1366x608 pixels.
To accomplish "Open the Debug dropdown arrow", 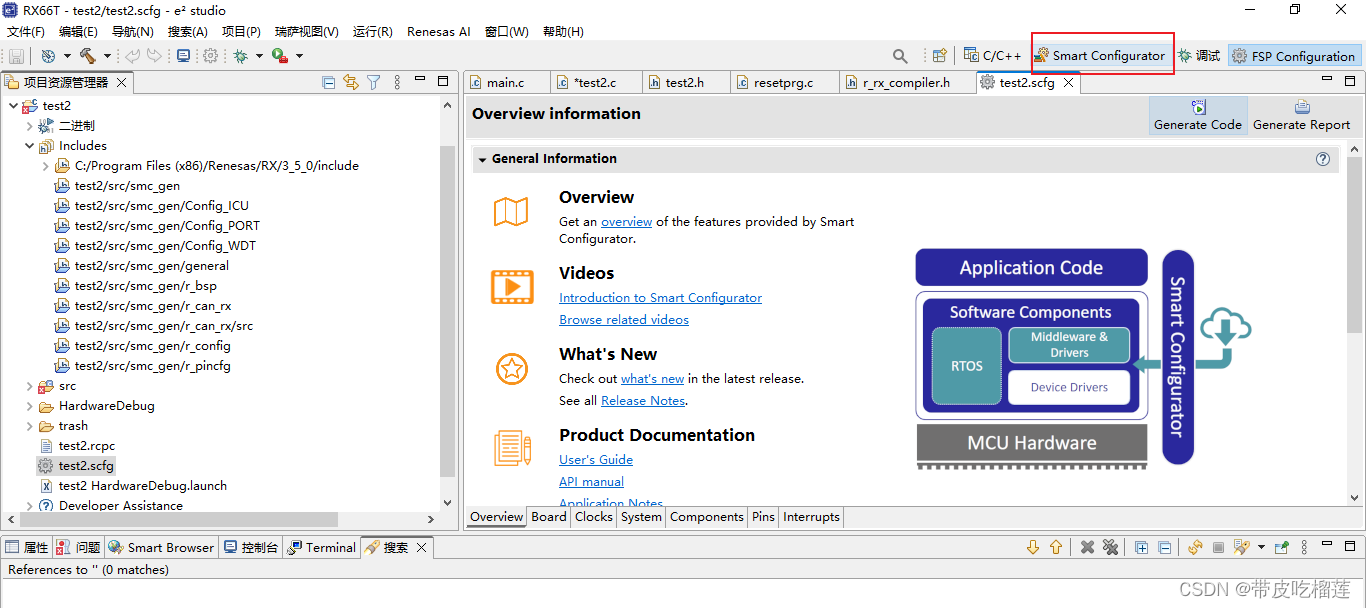I will pos(259,56).
